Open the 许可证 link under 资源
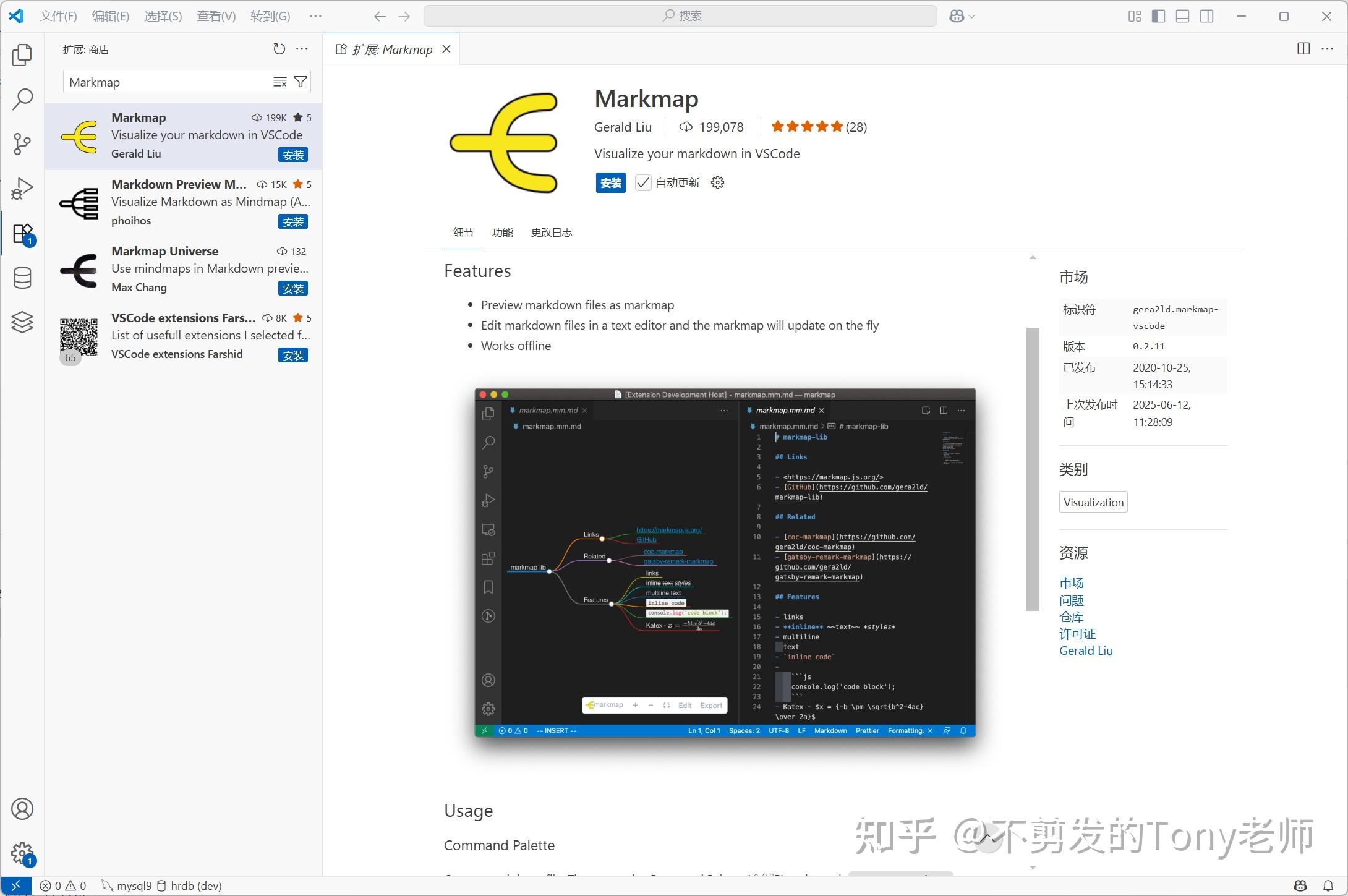 tap(1077, 633)
